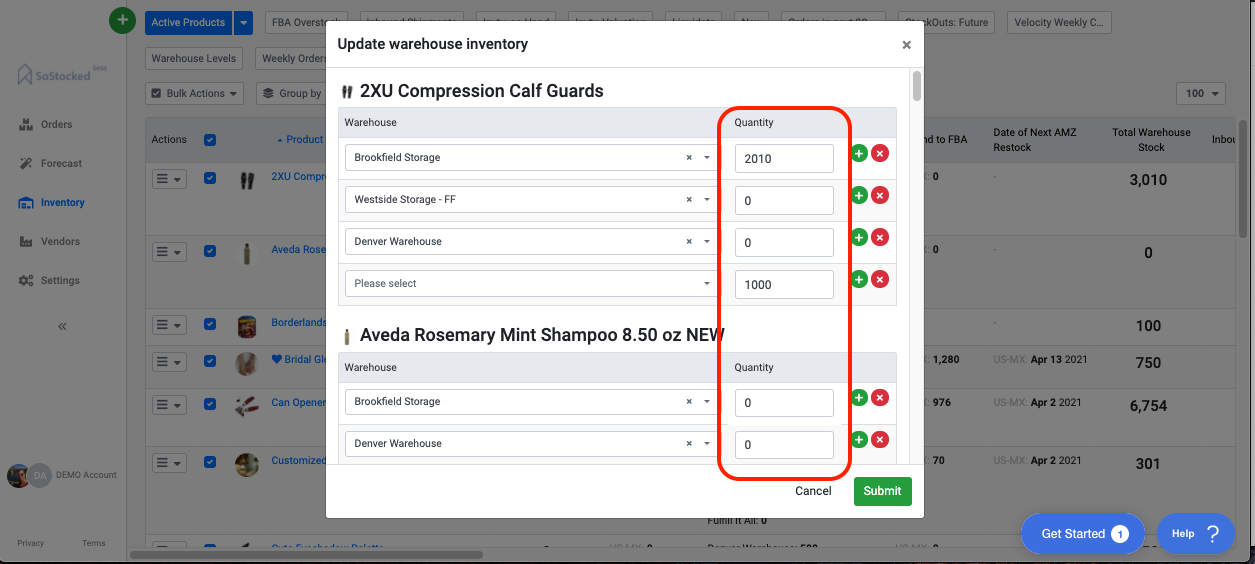The image size is (1255, 564).
Task: Open Orders in the sidebar
Action: (47, 124)
